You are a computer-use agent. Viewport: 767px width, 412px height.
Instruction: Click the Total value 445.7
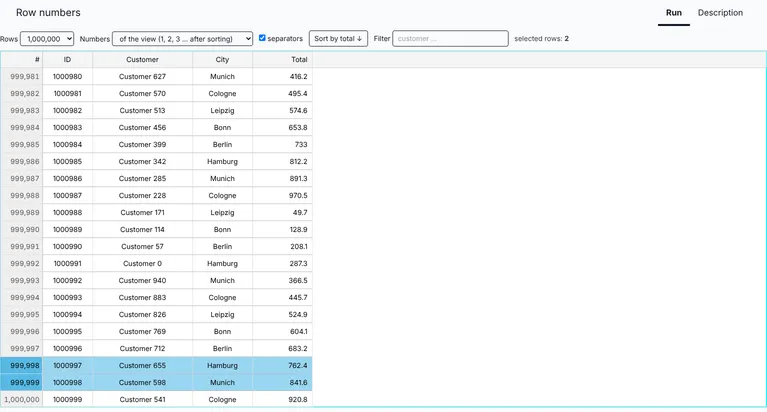[282, 298]
